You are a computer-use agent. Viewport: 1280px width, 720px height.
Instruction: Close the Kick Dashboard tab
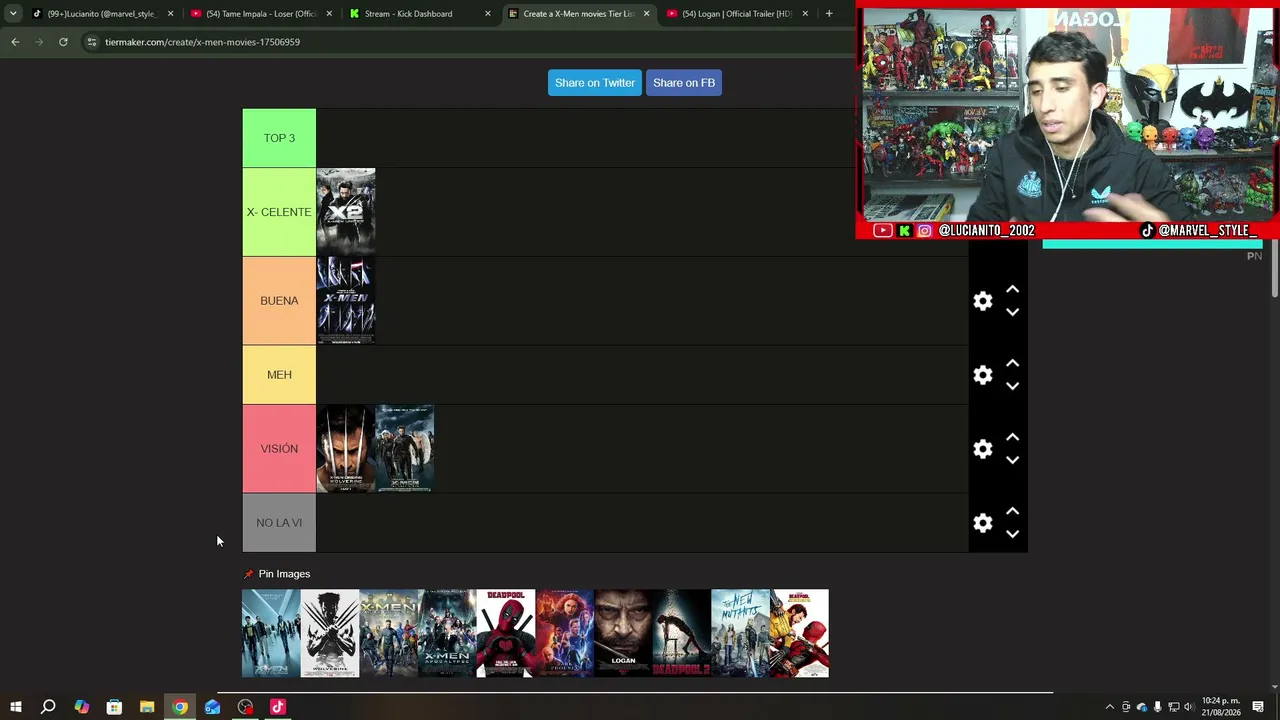click(x=488, y=14)
